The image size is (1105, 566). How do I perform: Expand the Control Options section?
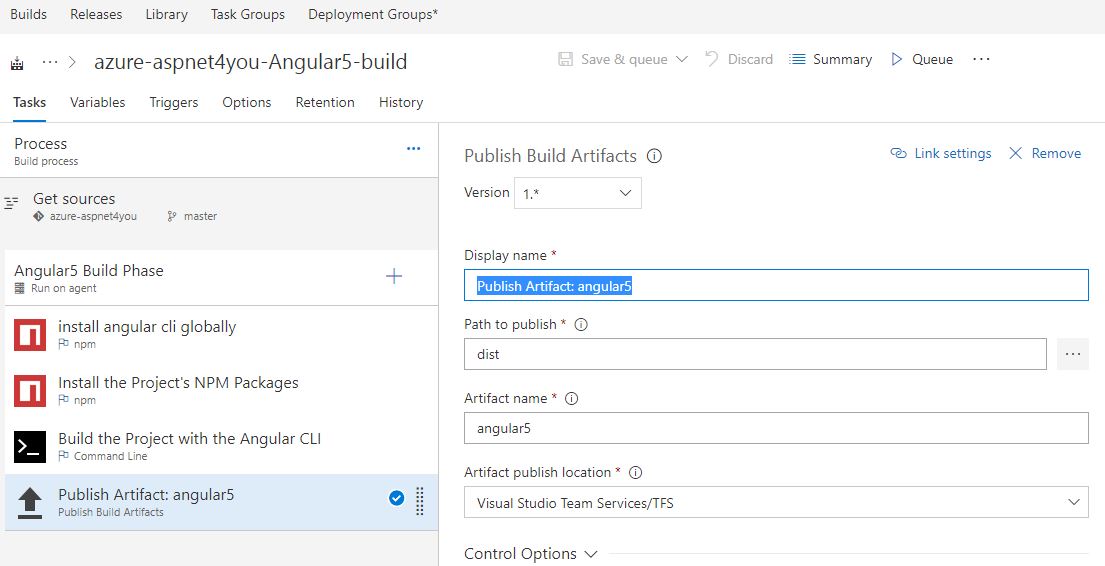[x=531, y=553]
